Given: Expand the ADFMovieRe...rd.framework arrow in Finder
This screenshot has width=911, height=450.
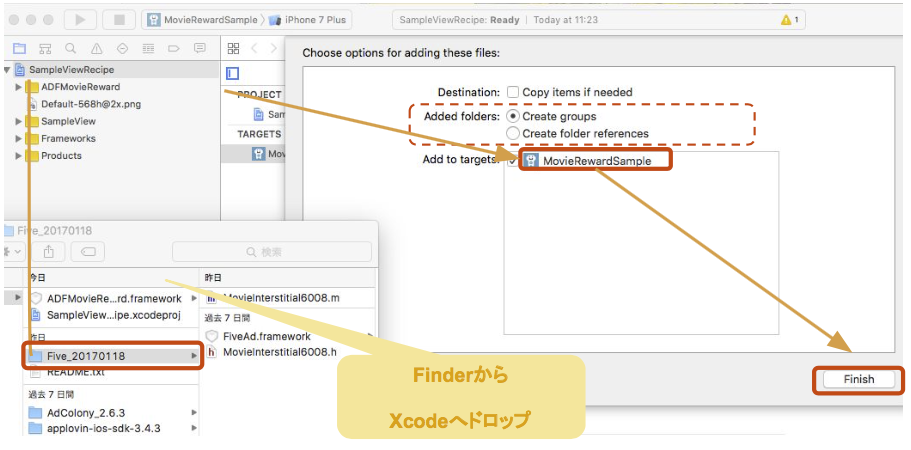Looking at the screenshot, I should [x=194, y=298].
